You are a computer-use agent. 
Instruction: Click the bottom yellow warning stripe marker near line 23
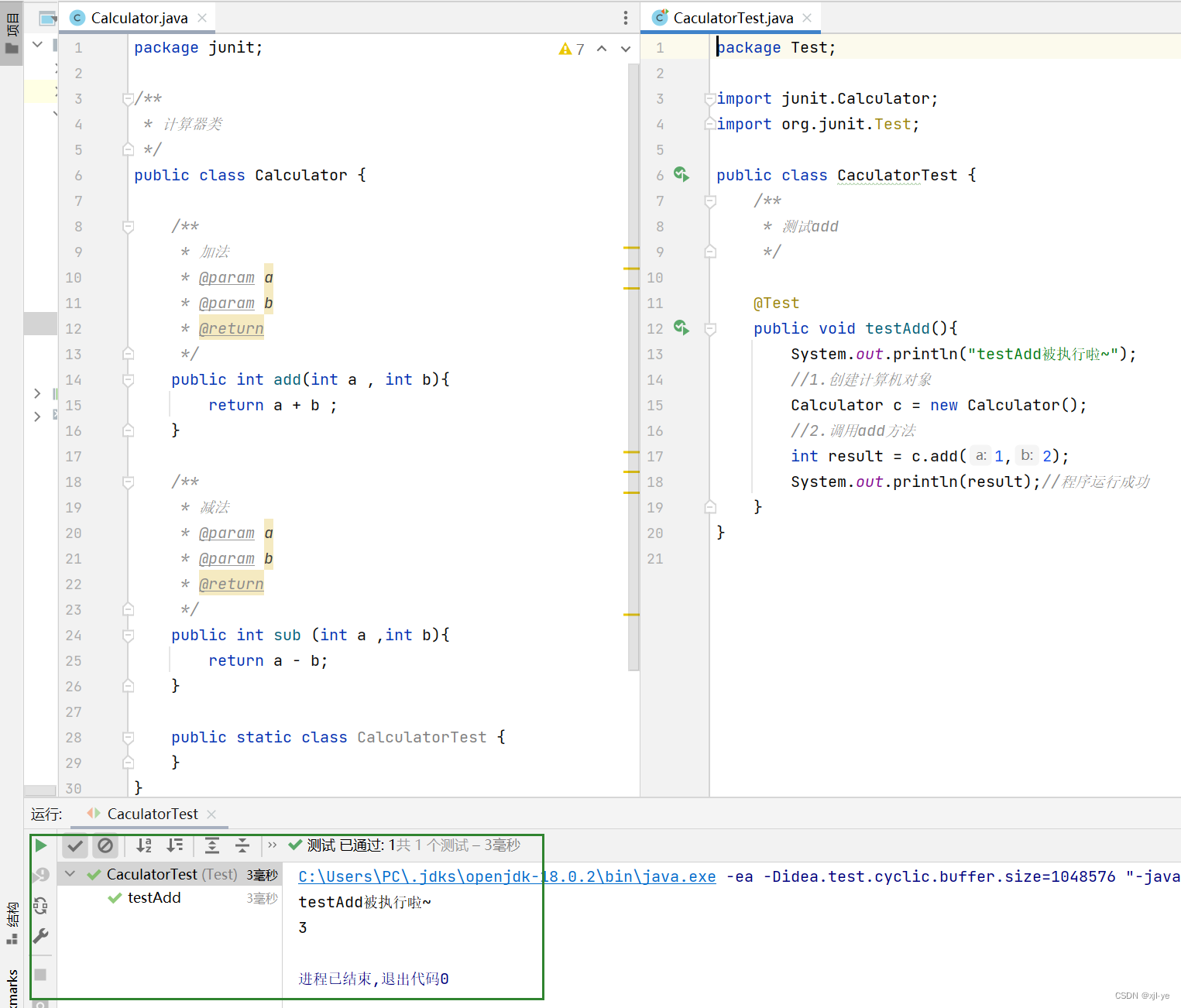[631, 615]
